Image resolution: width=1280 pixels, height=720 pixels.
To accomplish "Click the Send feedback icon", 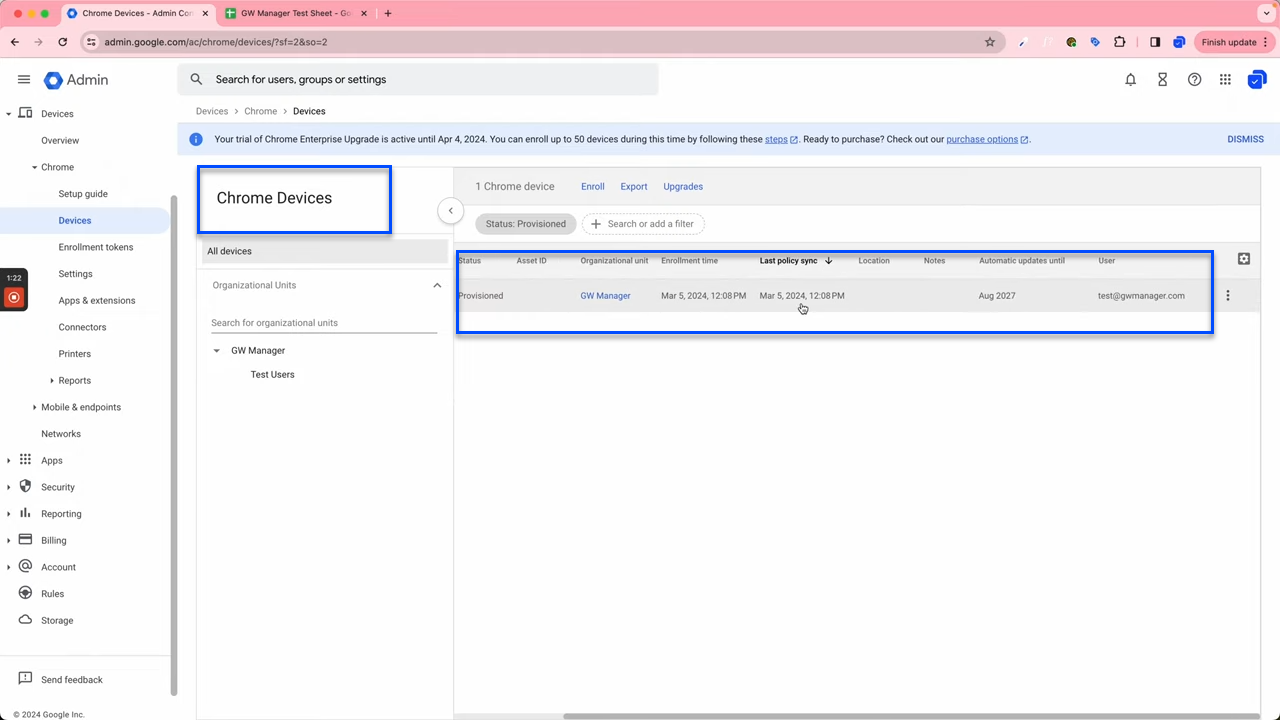I will click(25, 679).
